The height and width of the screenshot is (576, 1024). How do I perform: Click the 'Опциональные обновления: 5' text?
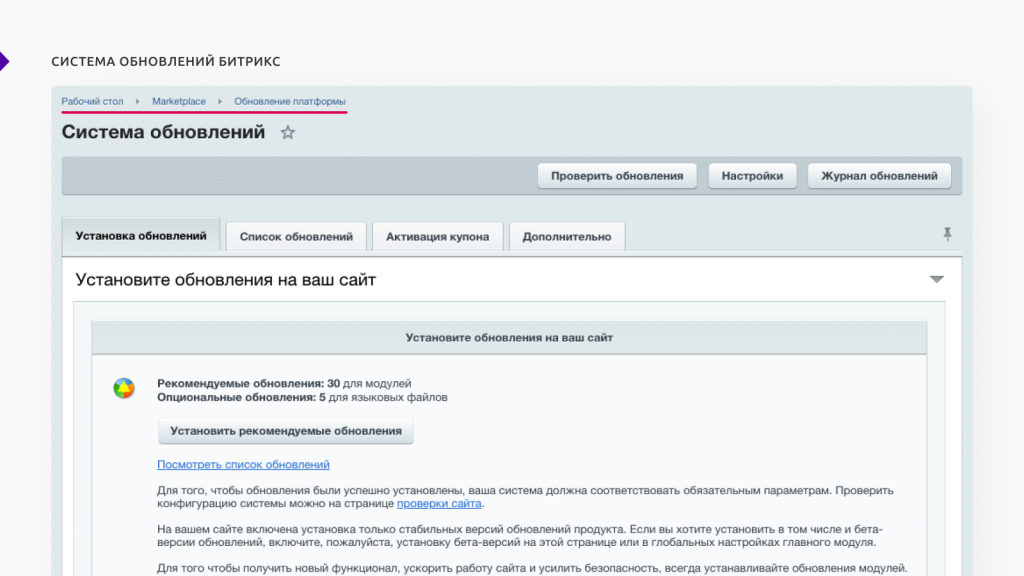pos(241,397)
